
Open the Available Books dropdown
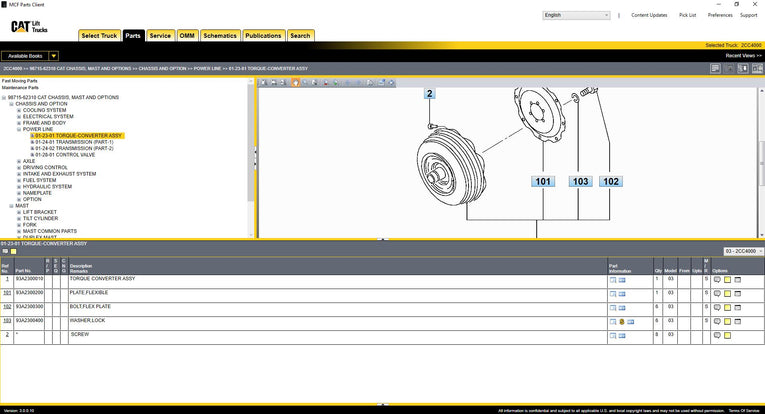tap(53, 56)
